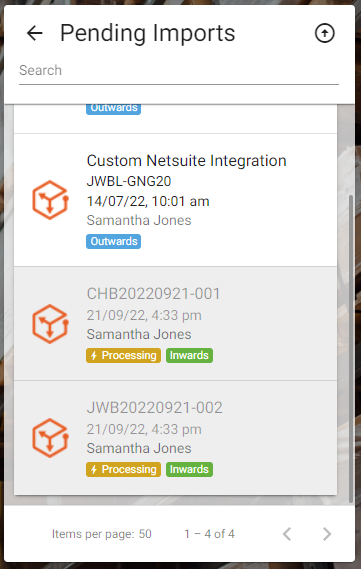Select the orange box icon for CHB20220921-001
This screenshot has height=569, width=361.
coord(50,324)
